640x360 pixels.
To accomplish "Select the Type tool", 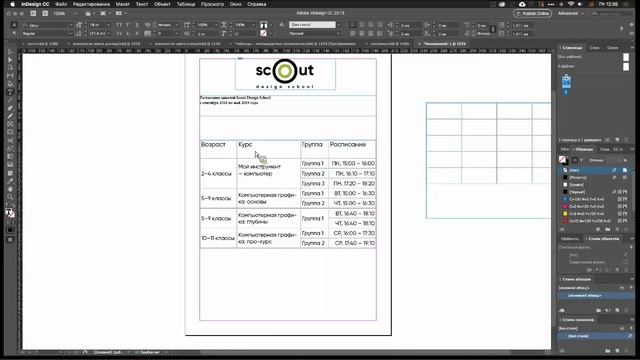I will click(10, 92).
